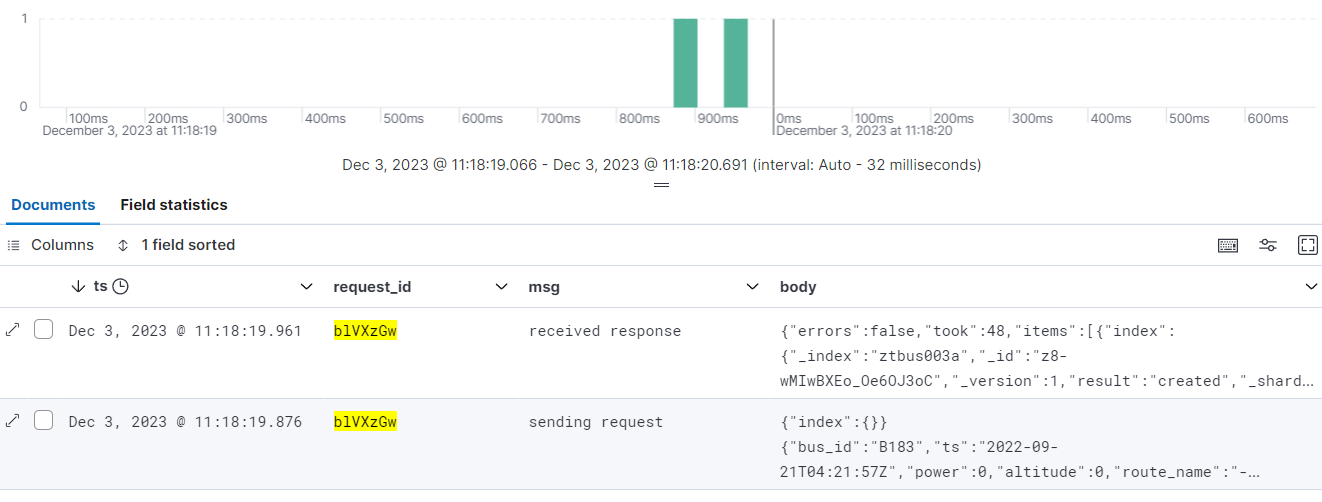The height and width of the screenshot is (502, 1322).
Task: Open ts column header menu
Action: coord(307,287)
